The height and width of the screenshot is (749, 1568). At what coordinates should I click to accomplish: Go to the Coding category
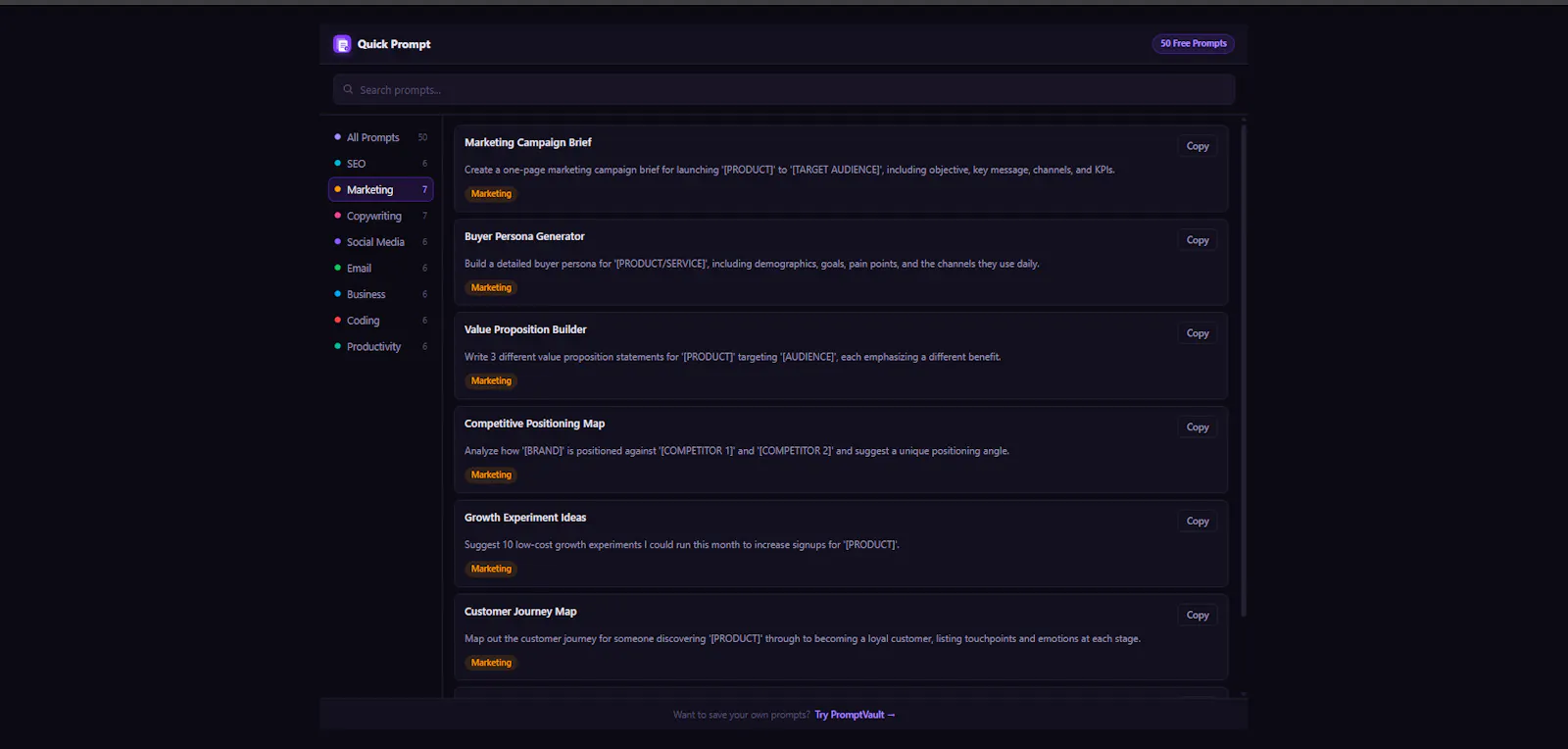tap(381, 321)
